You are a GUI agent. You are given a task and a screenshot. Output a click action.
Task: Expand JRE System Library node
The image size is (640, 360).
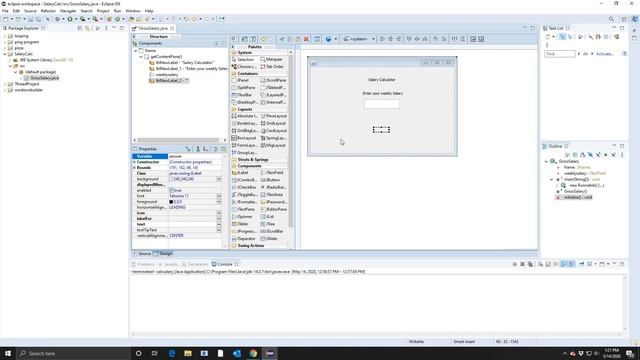point(10,60)
